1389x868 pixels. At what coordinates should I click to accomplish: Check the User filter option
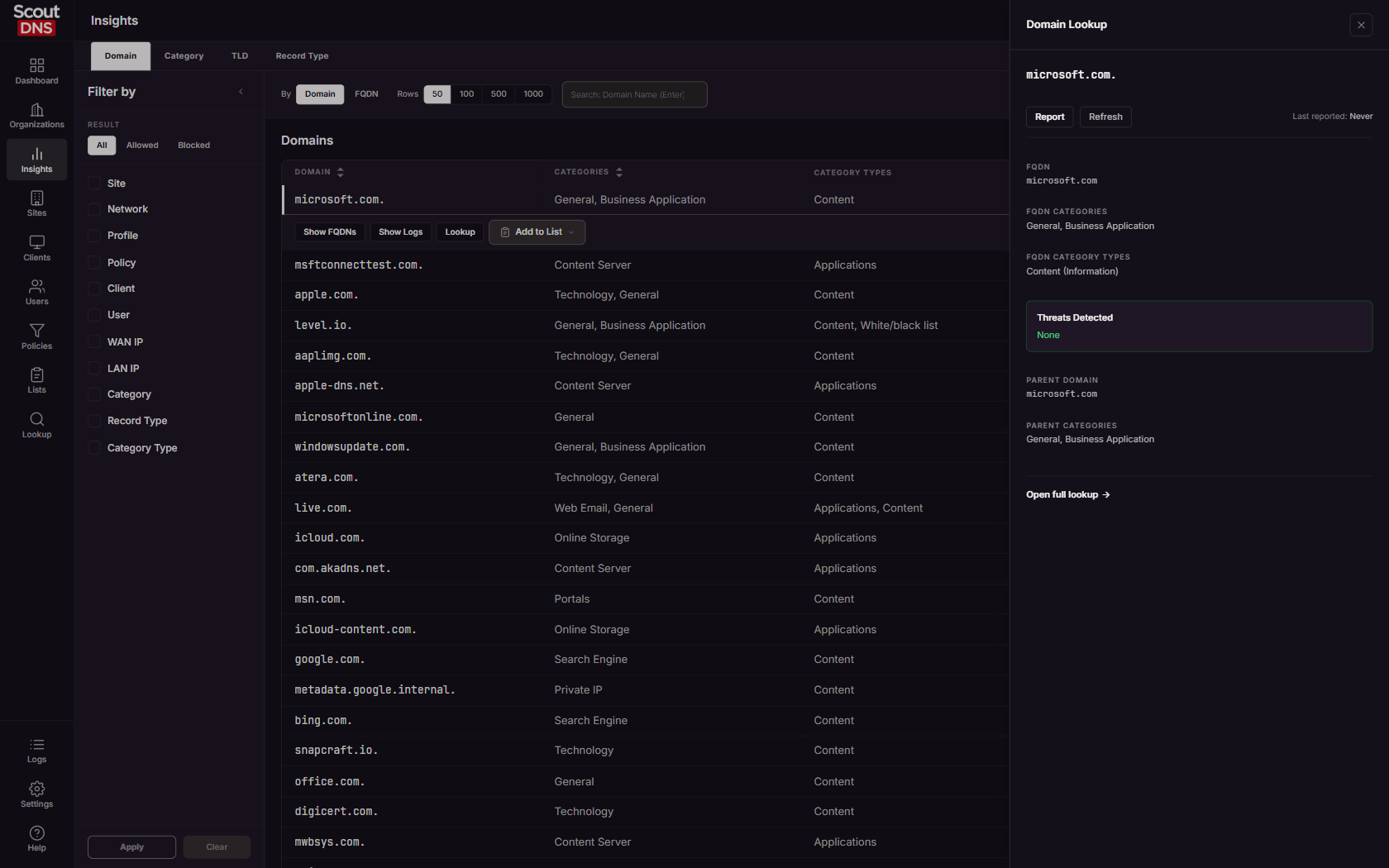click(x=94, y=315)
